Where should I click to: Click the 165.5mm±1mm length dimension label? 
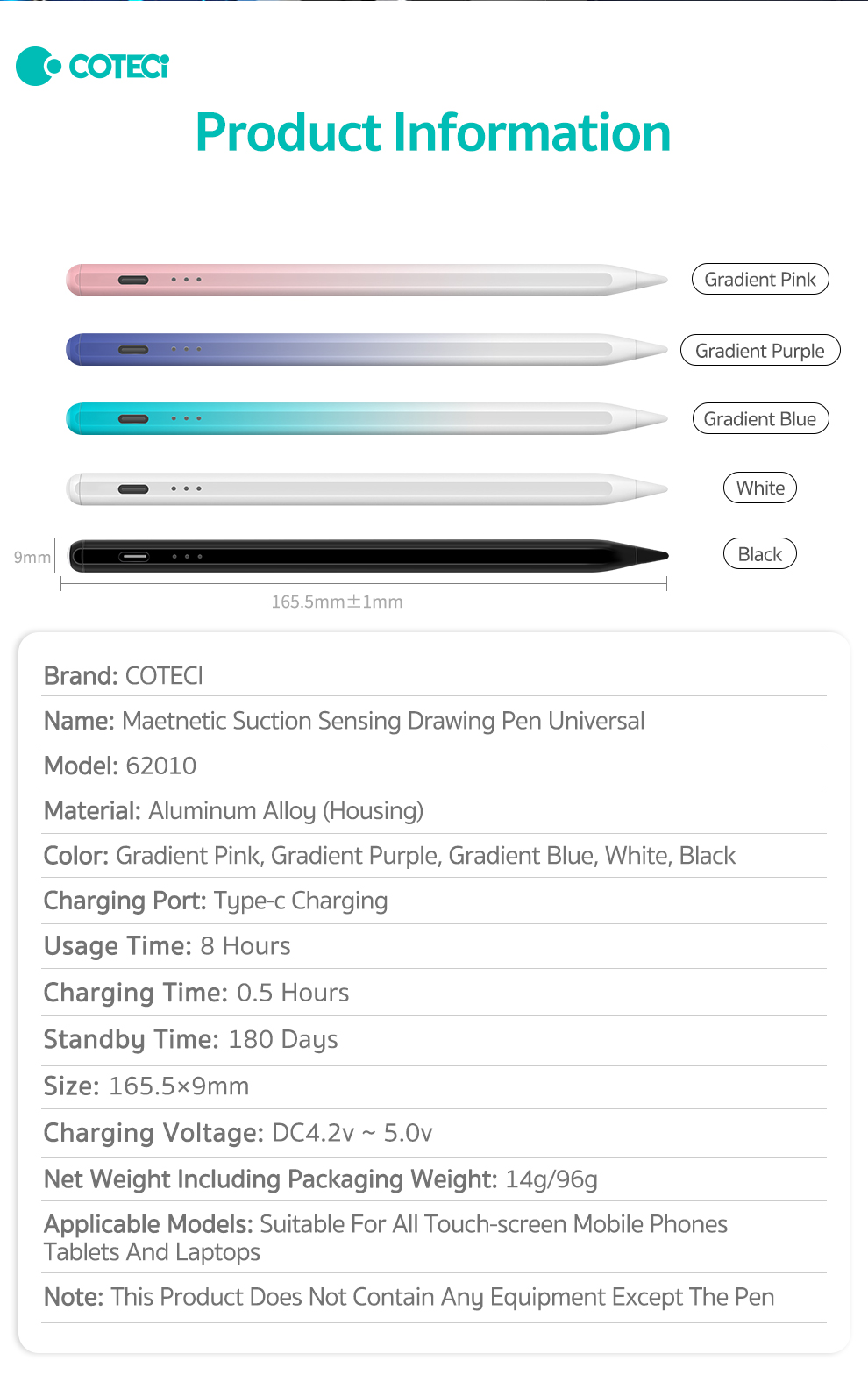coord(337,602)
